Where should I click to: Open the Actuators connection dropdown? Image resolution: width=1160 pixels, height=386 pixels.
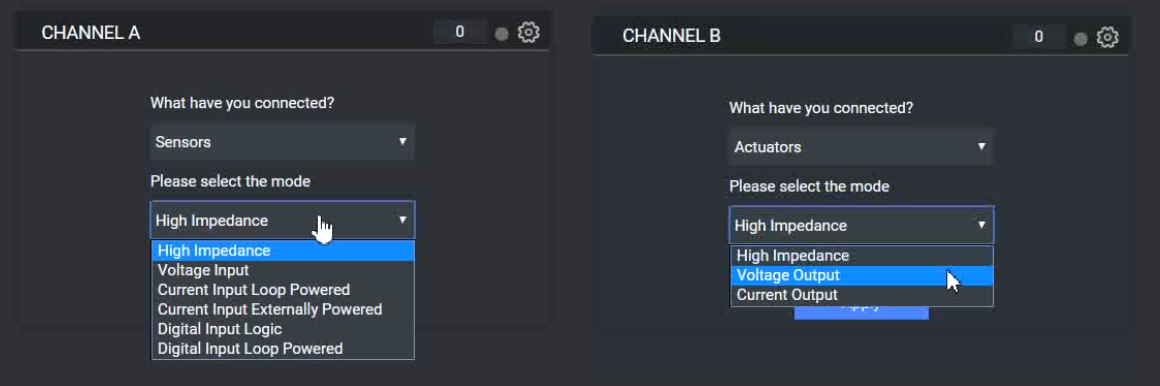point(860,146)
